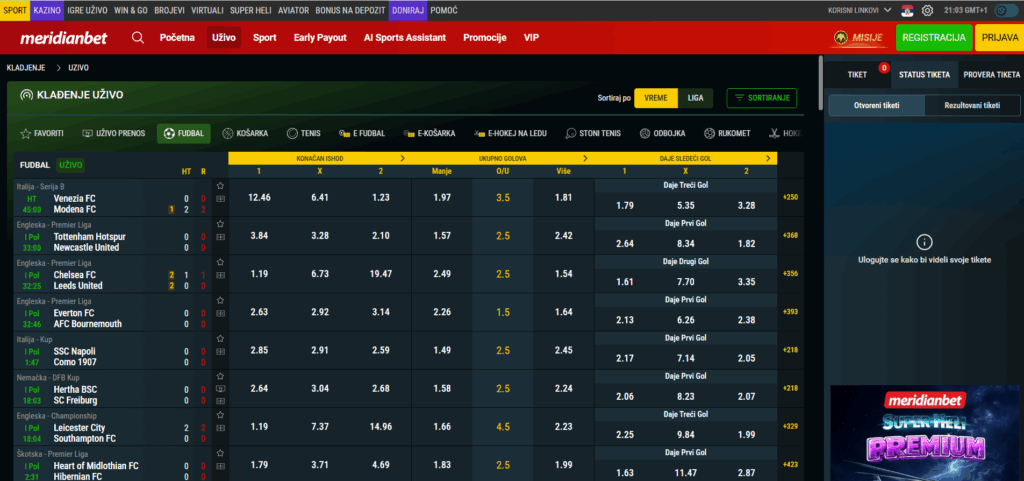The height and width of the screenshot is (481, 1024).
Task: Click the Serbian flag language icon
Action: (907, 10)
